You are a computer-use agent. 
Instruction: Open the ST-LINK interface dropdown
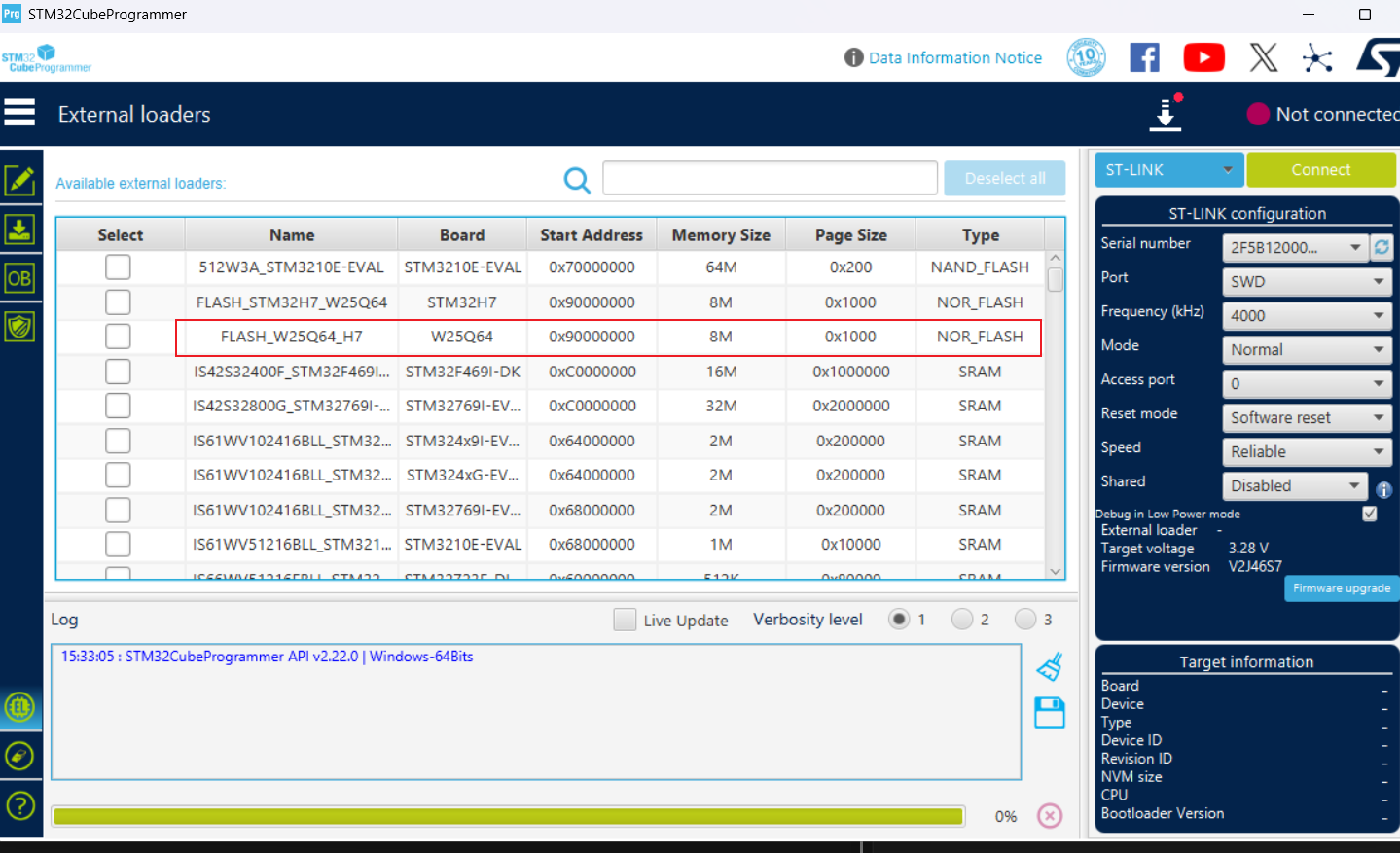[x=1169, y=170]
